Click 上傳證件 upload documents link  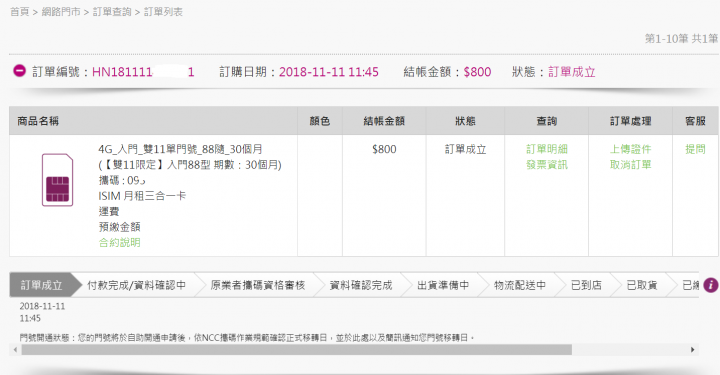(x=630, y=149)
